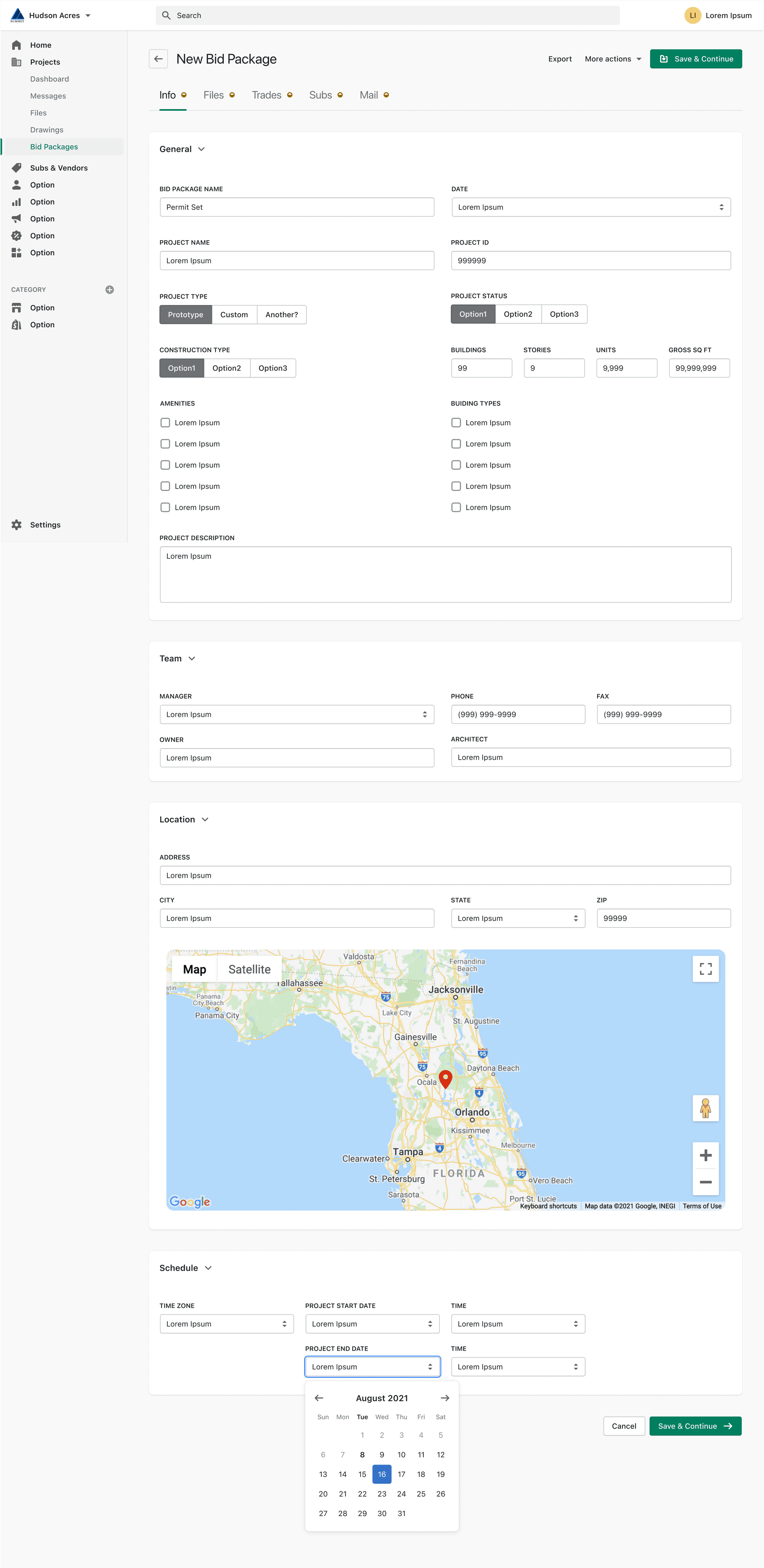Check the first Amenities Lorem Ipsum checkbox
This screenshot has height=1568, width=764.
pyautogui.click(x=165, y=422)
